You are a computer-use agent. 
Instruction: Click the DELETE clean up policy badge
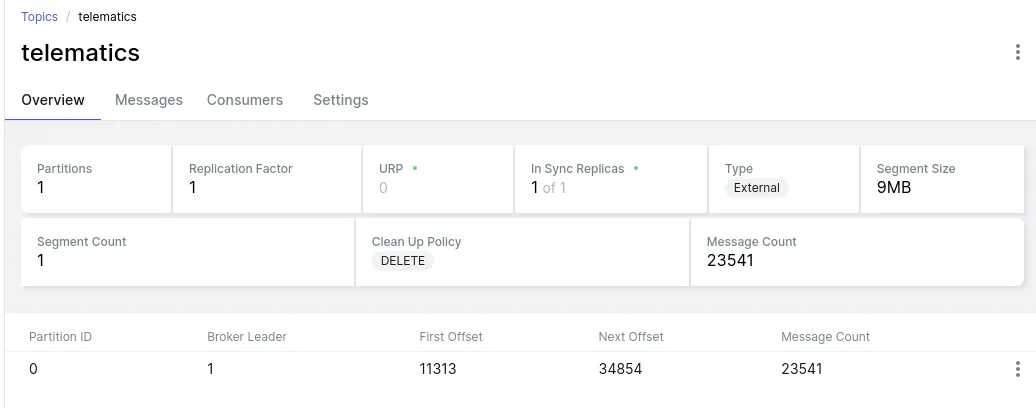pos(403,261)
